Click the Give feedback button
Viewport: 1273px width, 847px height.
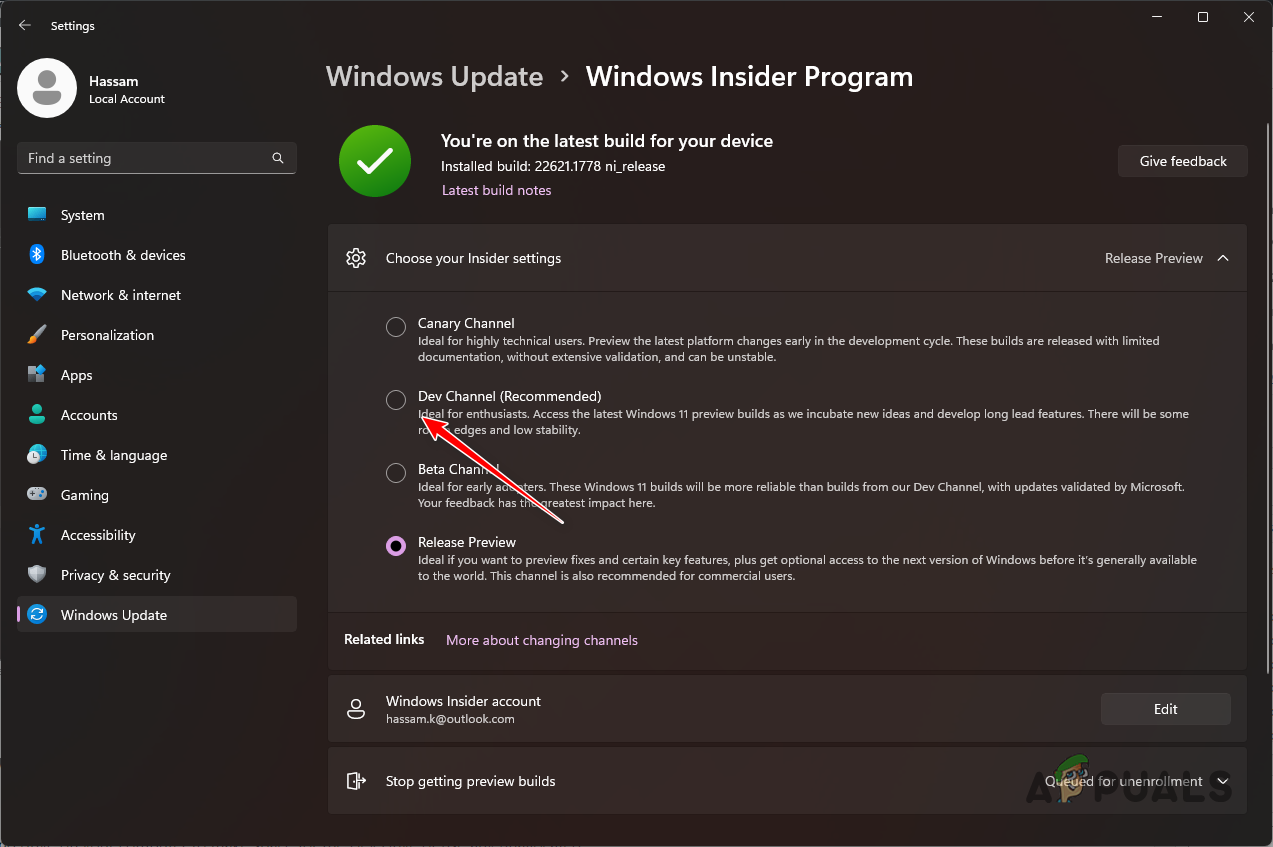pyautogui.click(x=1182, y=160)
